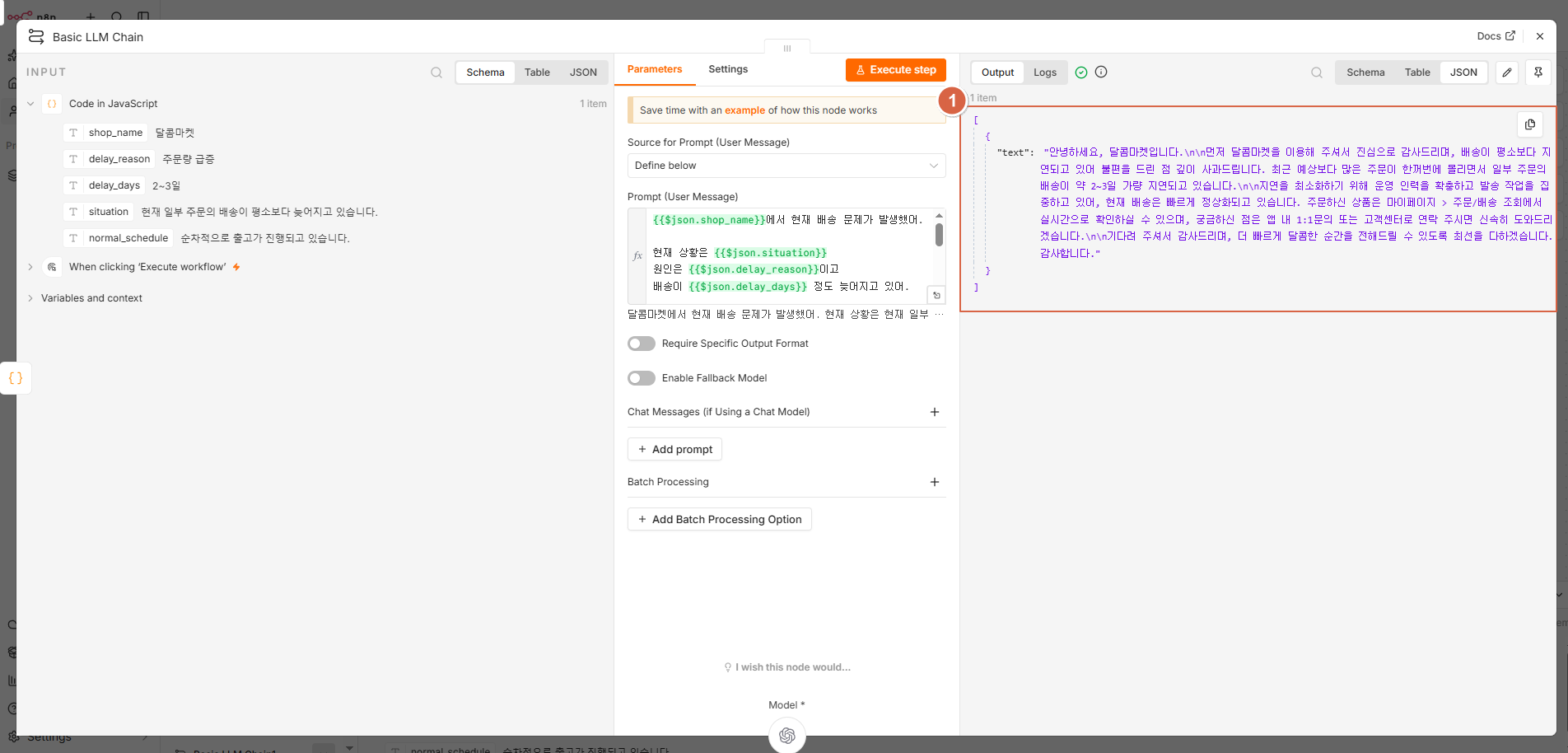Click the Execute step button
The image size is (1568, 753).
click(x=896, y=70)
